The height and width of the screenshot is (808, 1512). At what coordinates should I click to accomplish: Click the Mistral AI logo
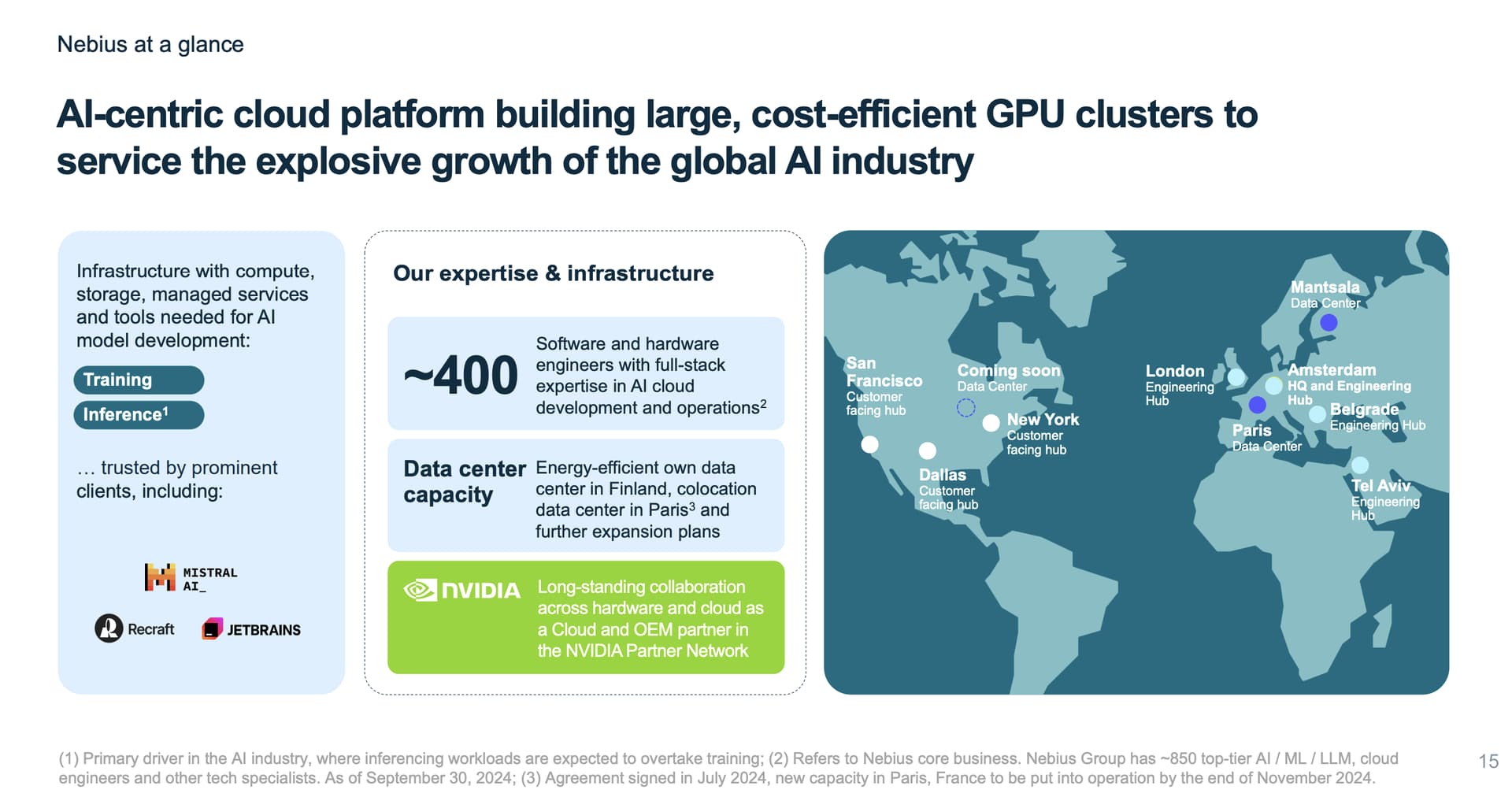click(191, 578)
